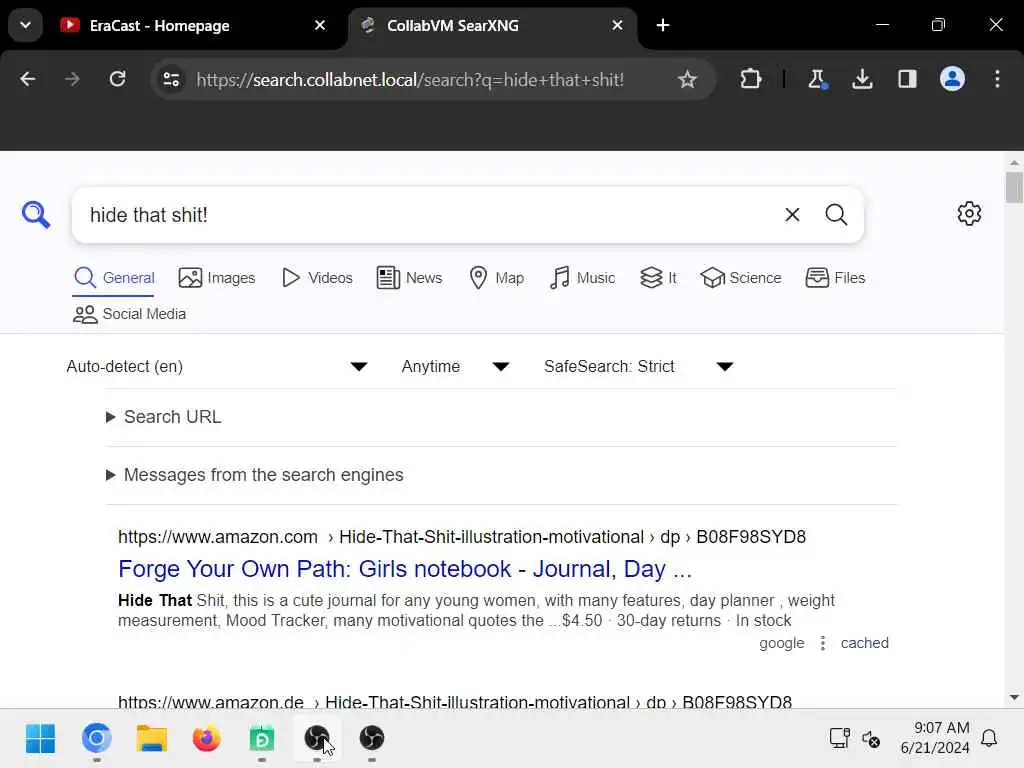Viewport: 1024px width, 768px height.
Task: Toggle the browser side panel
Action: [x=907, y=79]
